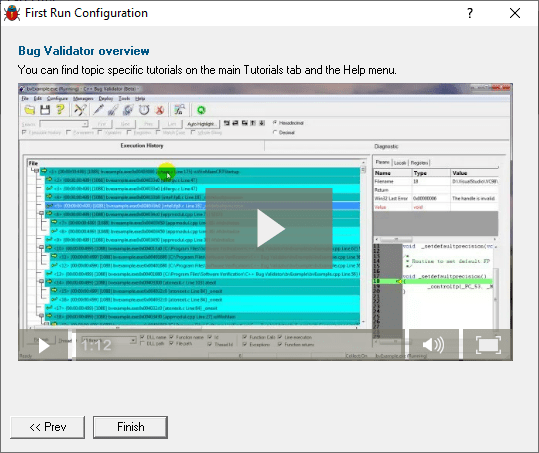This screenshot has height=453, width=539.
Task: Click the 1:12 video duration label
Action: tap(96, 345)
